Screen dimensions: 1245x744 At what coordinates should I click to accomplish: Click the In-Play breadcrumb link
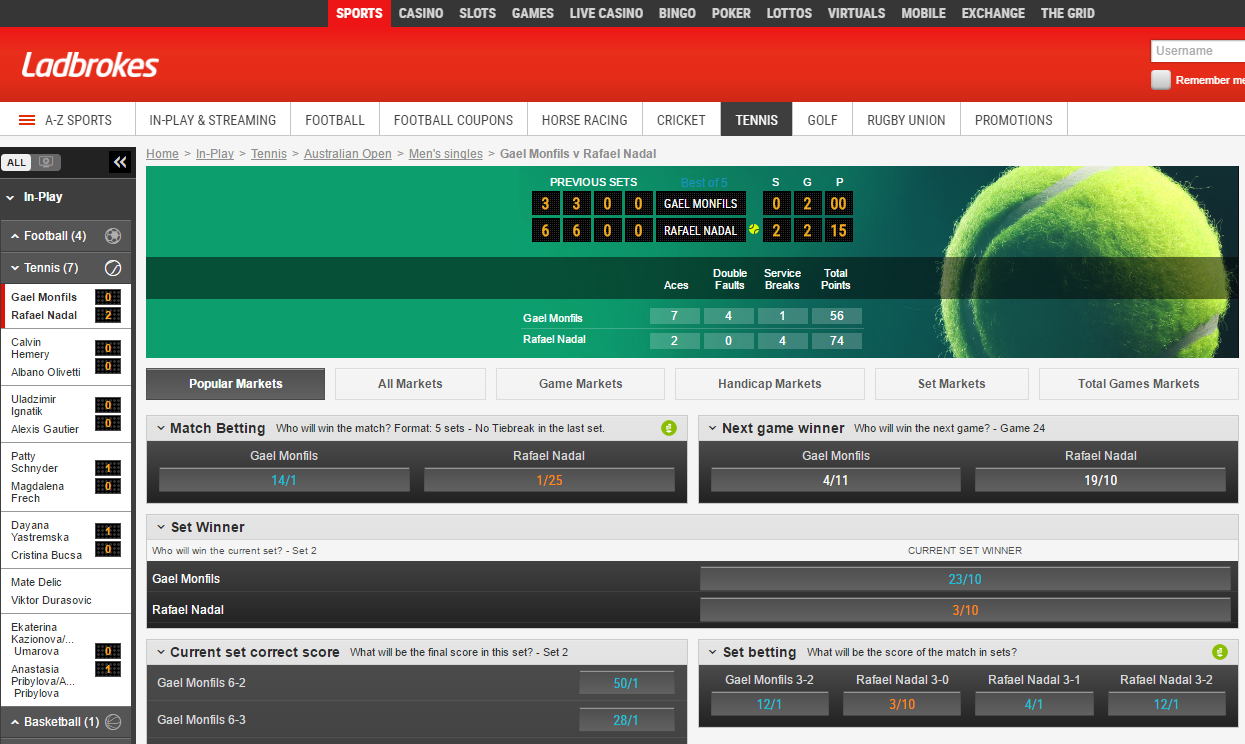[x=215, y=154]
